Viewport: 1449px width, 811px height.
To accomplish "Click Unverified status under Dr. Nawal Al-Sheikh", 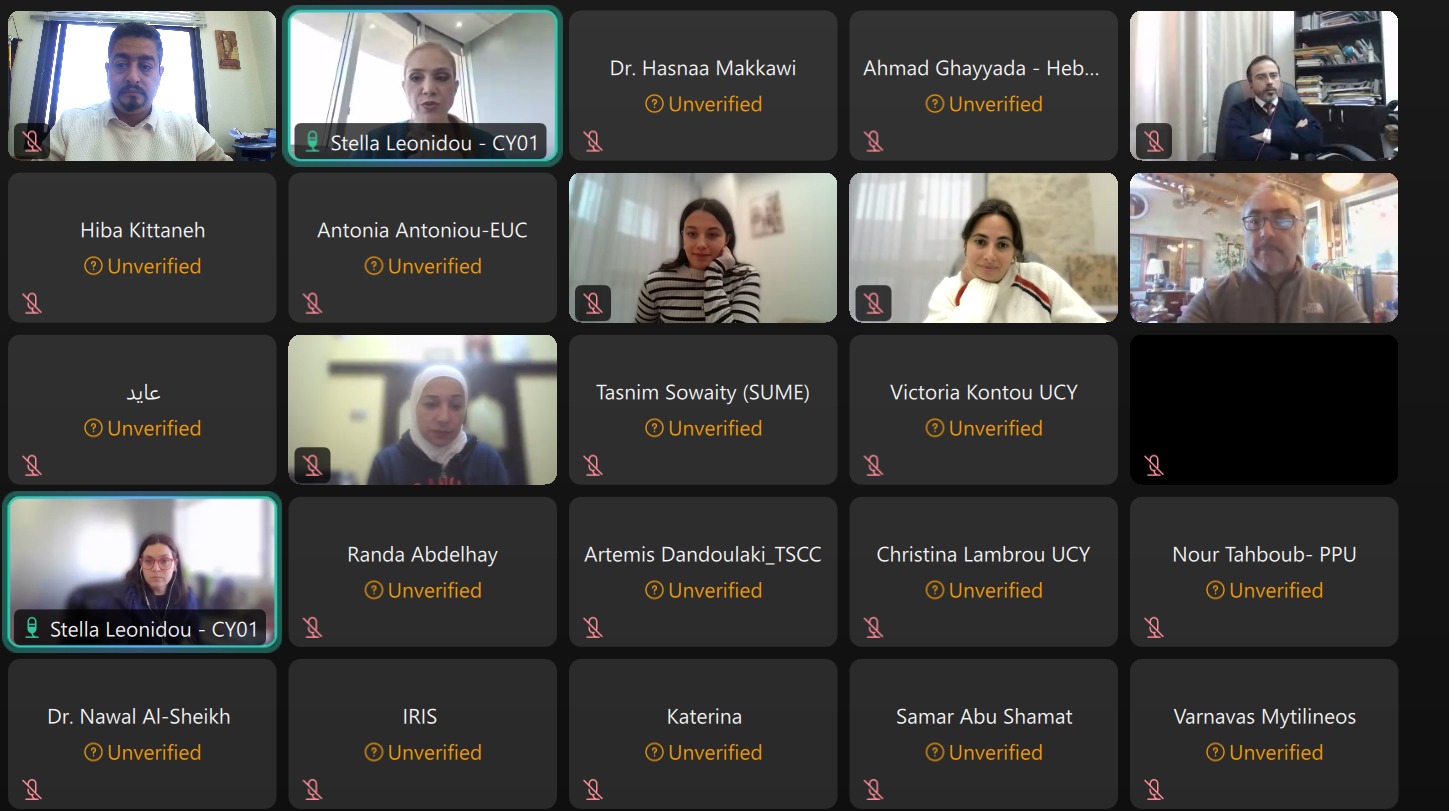I will click(142, 752).
